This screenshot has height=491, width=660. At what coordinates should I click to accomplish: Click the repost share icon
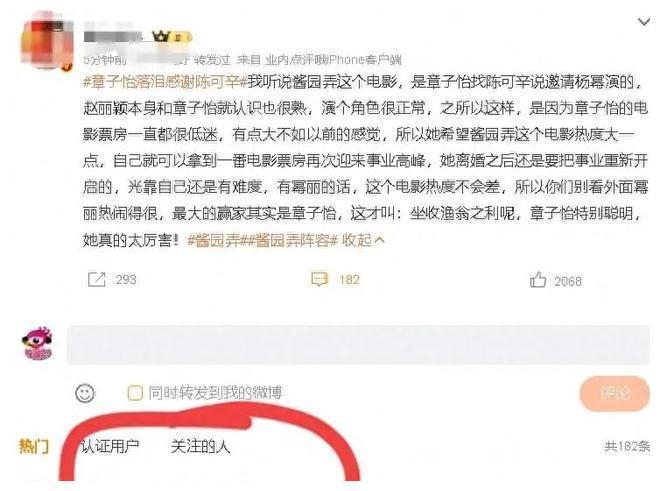pyautogui.click(x=96, y=280)
